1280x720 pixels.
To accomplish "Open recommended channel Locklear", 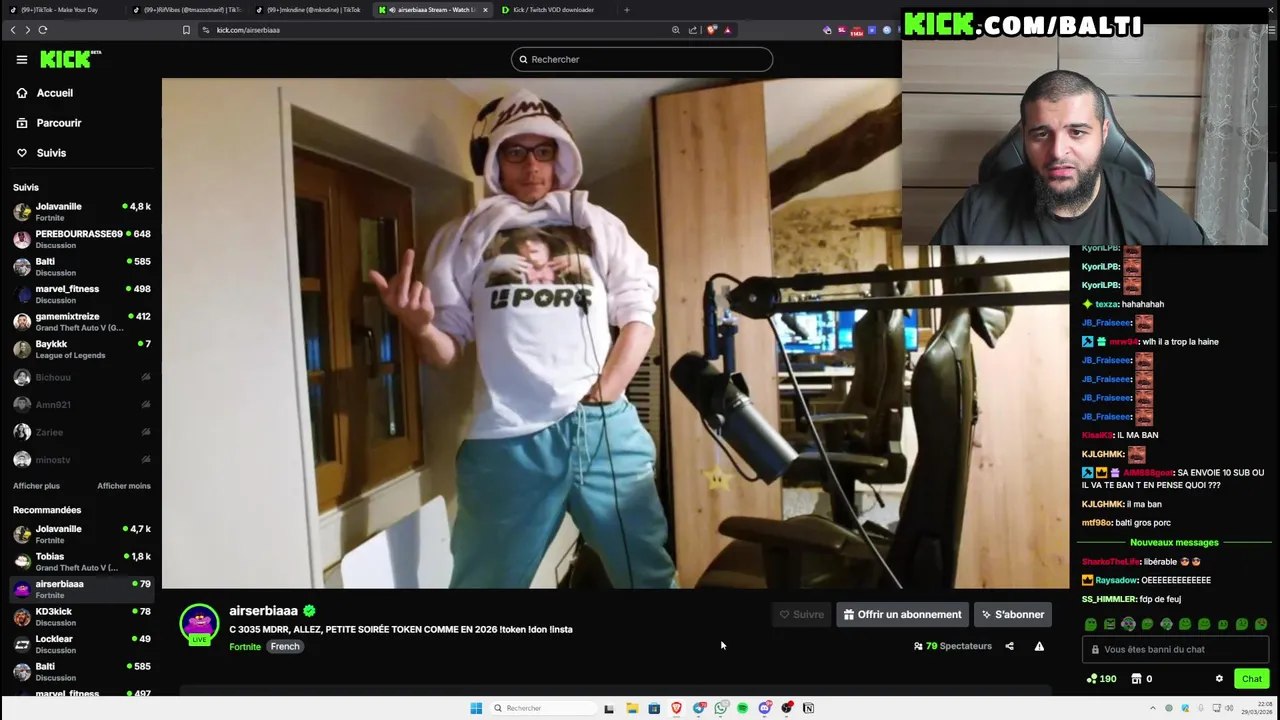I will coord(81,644).
